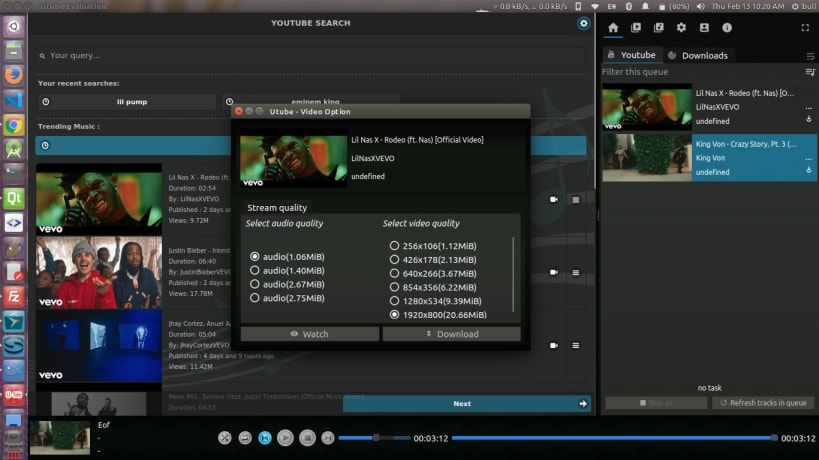The width and height of the screenshot is (819, 460).
Task: Stop playback with the stop button
Action: coord(308,438)
